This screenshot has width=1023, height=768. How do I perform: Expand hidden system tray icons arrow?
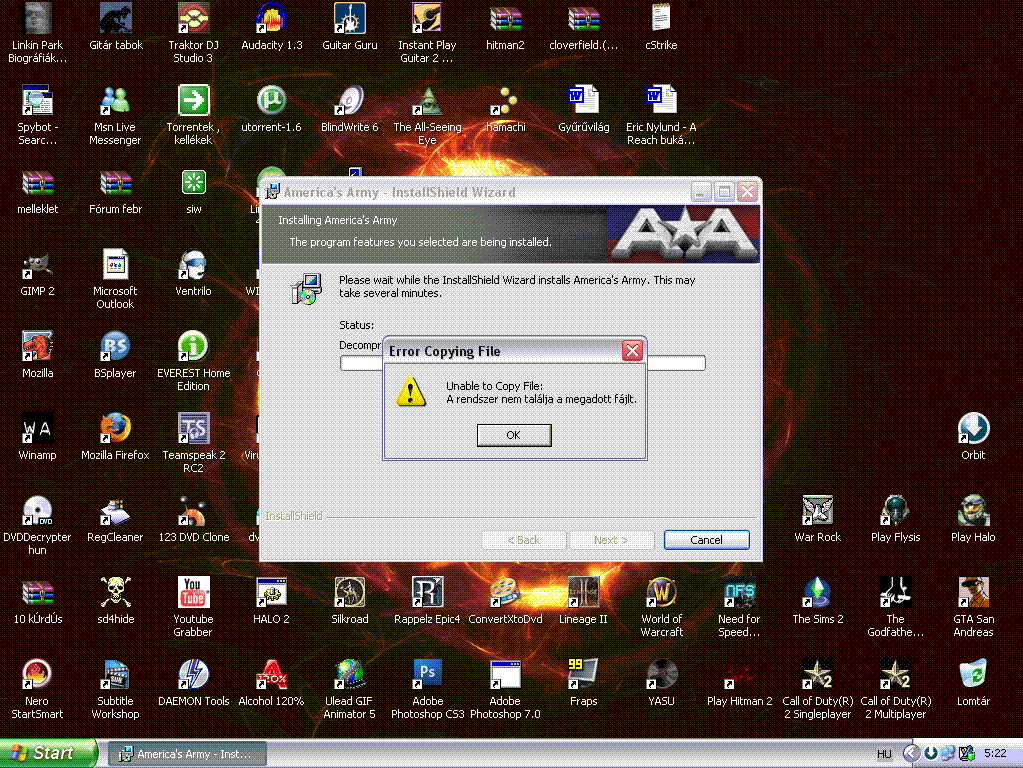pos(911,753)
